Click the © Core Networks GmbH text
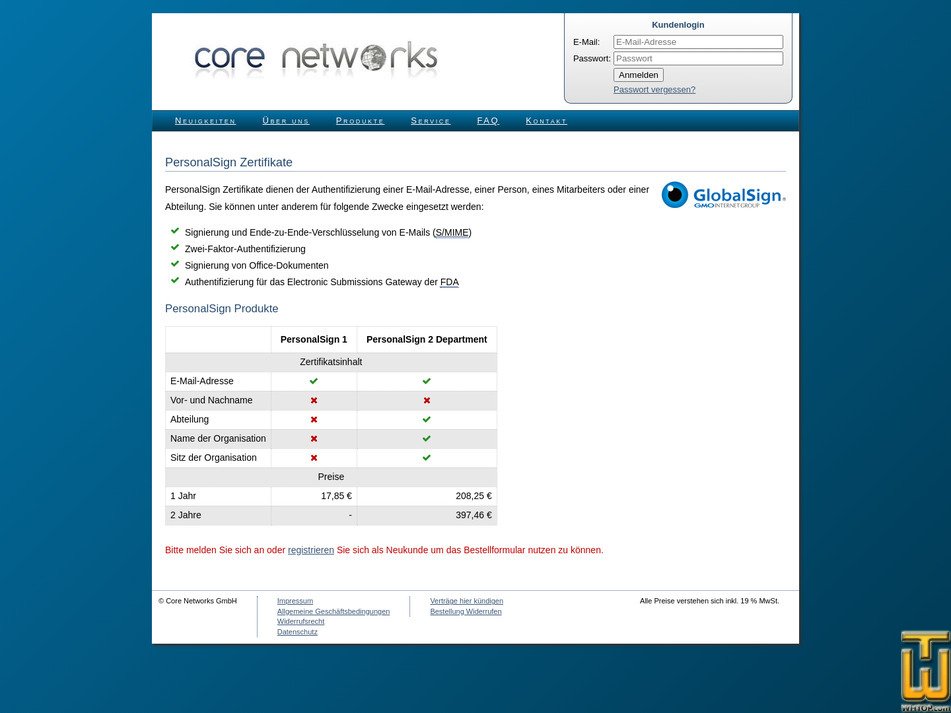This screenshot has width=951, height=713. coord(198,601)
